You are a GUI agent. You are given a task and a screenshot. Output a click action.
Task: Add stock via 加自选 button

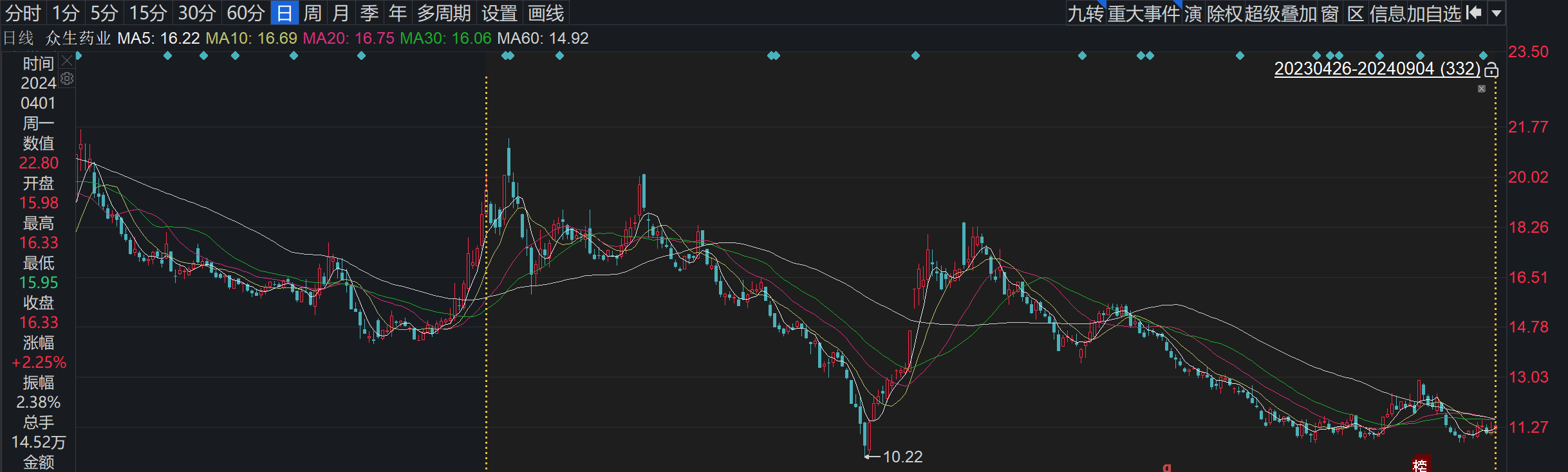tap(1434, 14)
